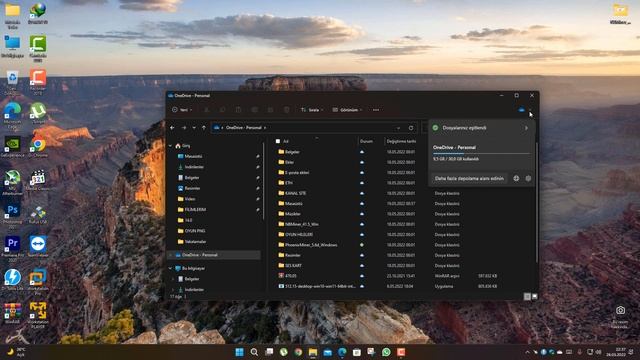This screenshot has height=360, width=640.
Task: Click the Paste icon in Explorer toolbar
Action: 238,110
